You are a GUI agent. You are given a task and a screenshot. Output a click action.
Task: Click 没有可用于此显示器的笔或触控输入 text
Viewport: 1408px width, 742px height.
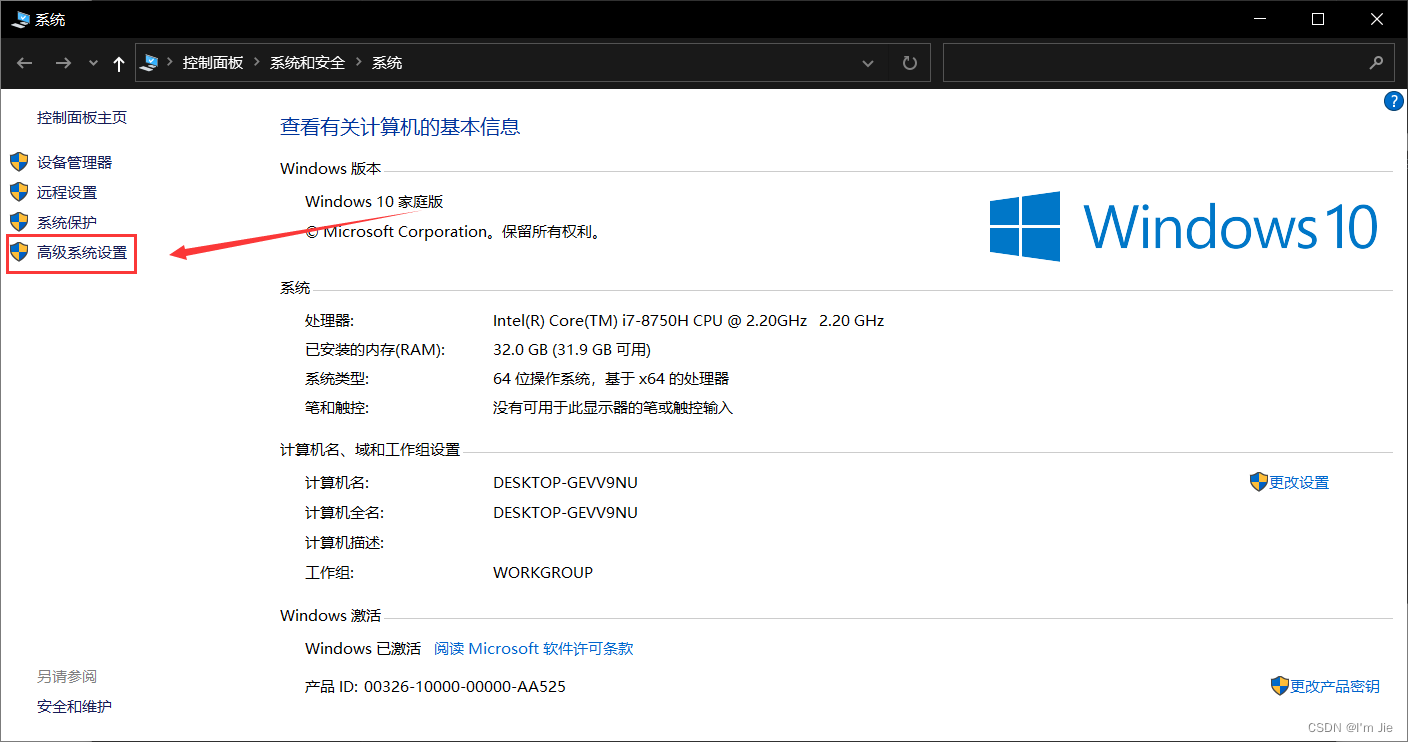(x=613, y=408)
